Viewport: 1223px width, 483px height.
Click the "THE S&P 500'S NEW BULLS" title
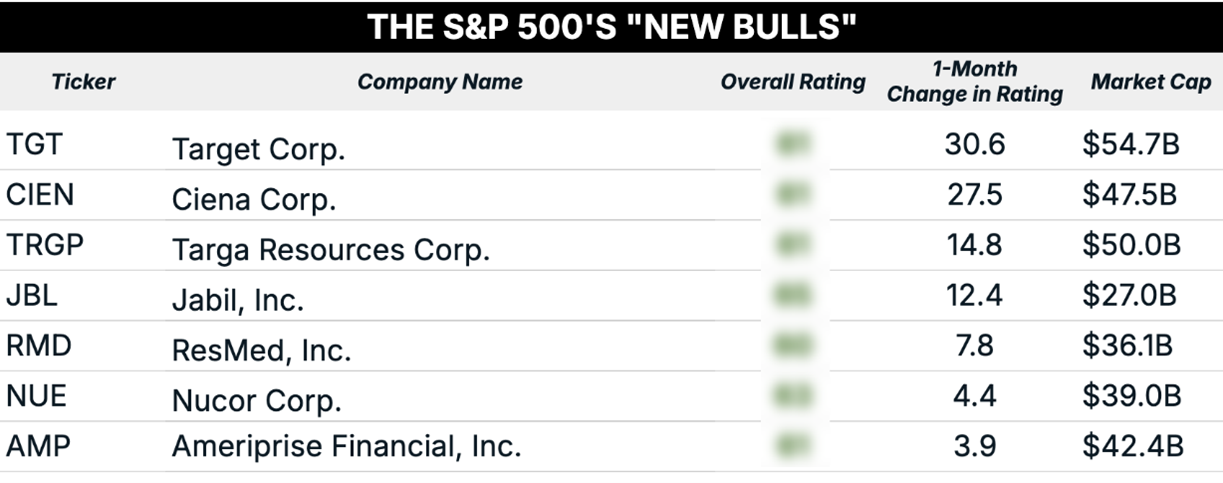(x=611, y=27)
